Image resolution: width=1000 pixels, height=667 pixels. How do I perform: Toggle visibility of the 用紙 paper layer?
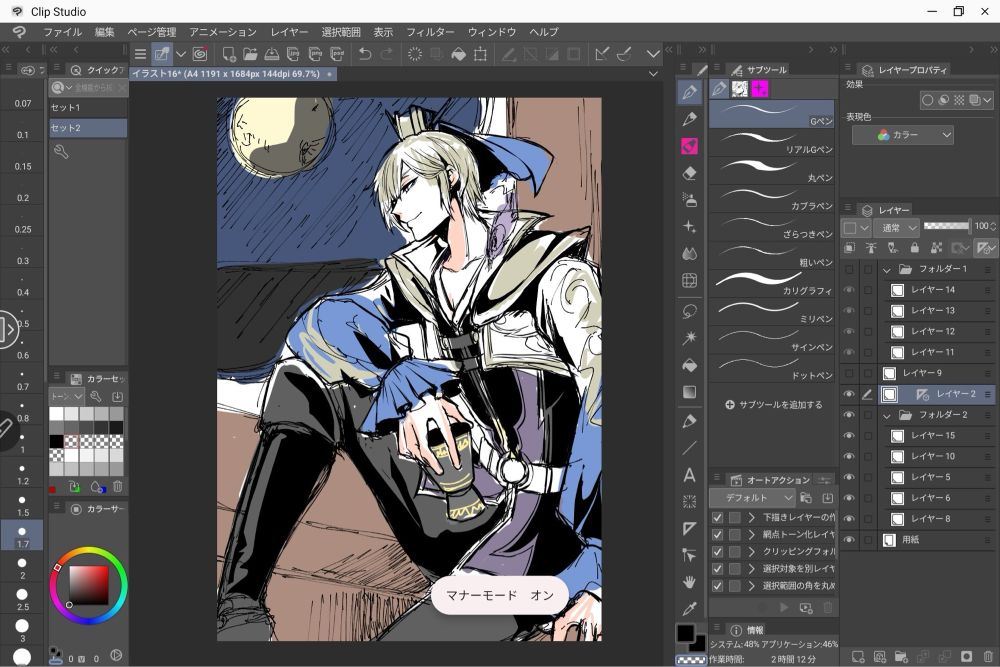(x=849, y=539)
